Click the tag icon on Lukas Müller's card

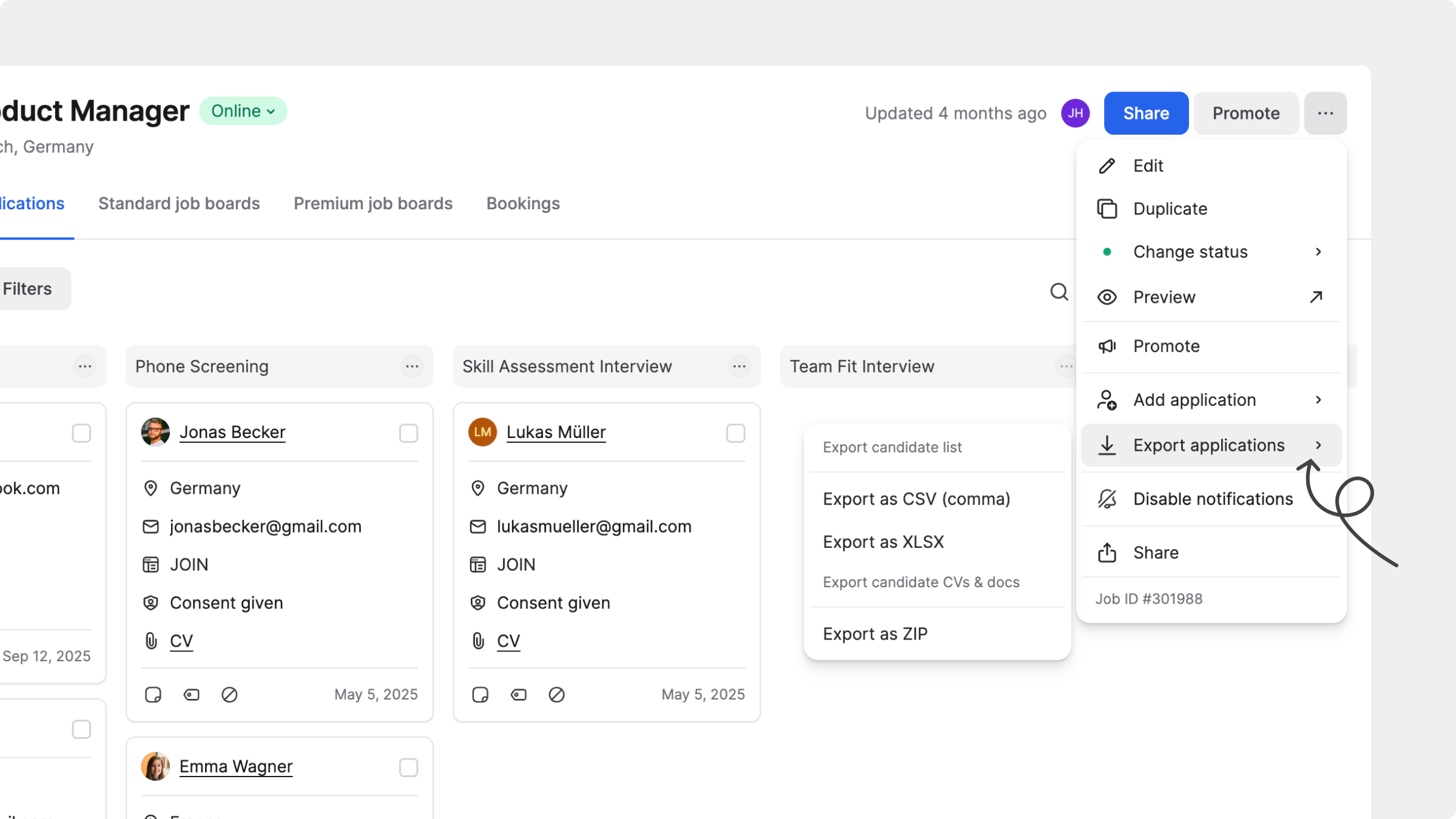tap(518, 694)
